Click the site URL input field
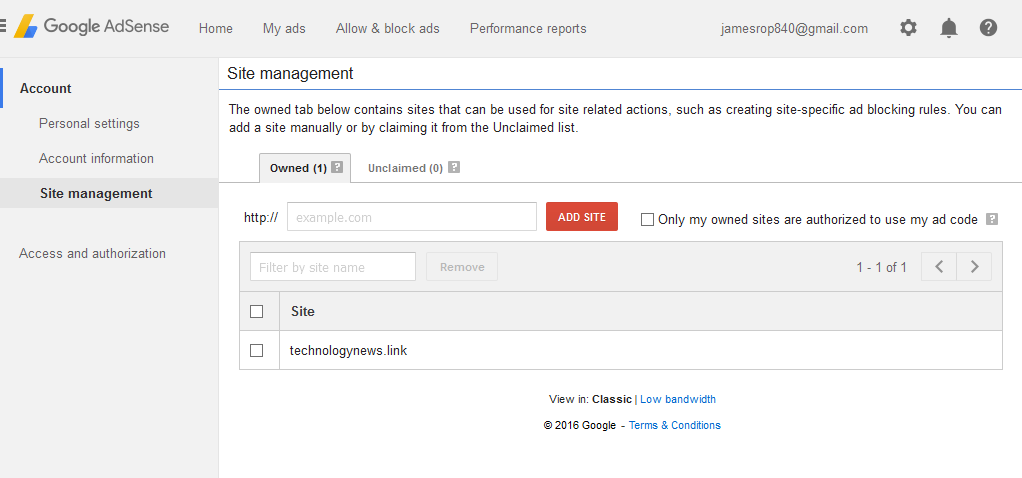Screen dimensions: 1022x478 pyautogui.click(x=411, y=217)
